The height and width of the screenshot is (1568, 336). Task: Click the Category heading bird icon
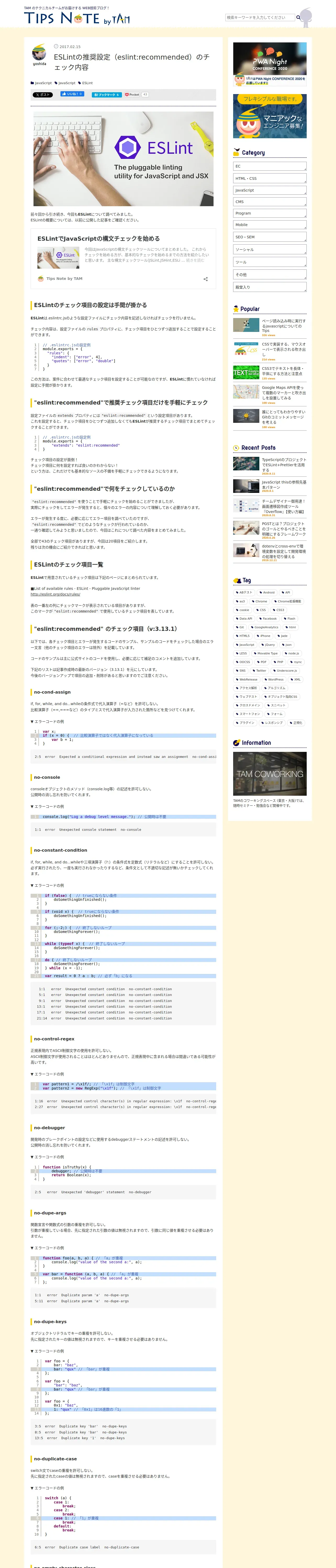[237, 152]
